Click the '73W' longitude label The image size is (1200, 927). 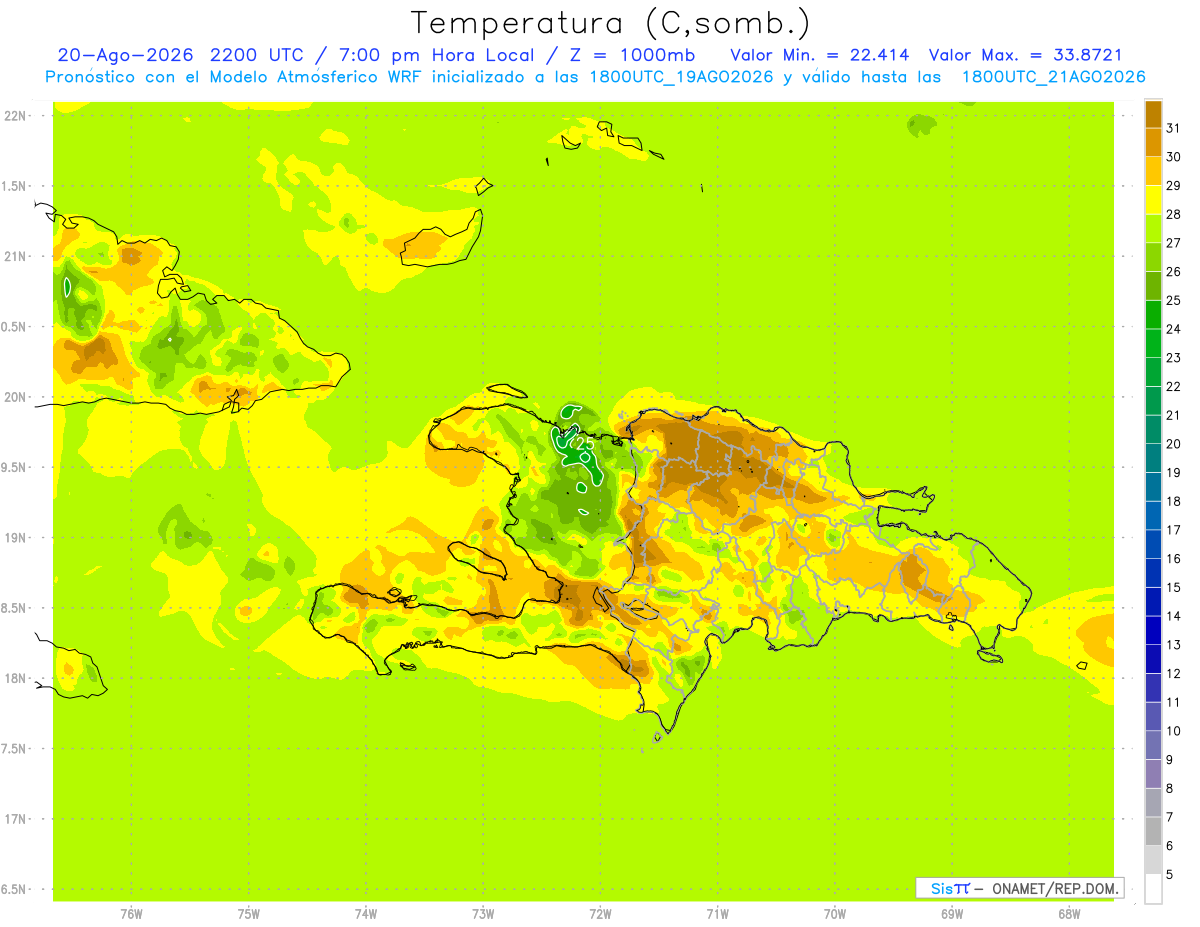[x=483, y=913]
